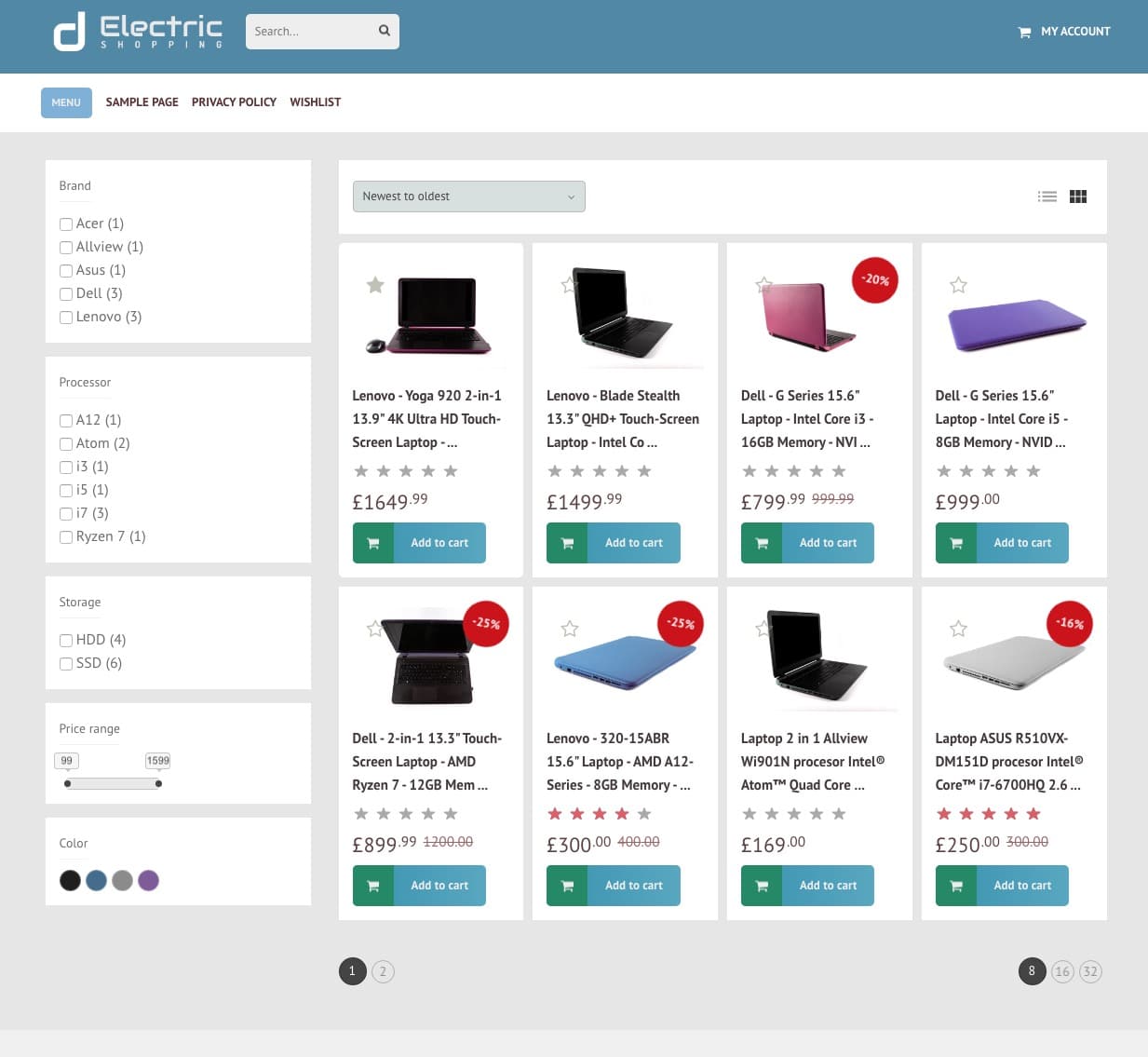Click the Electric Shopping logo
This screenshot has height=1057, width=1148.
pyautogui.click(x=138, y=32)
